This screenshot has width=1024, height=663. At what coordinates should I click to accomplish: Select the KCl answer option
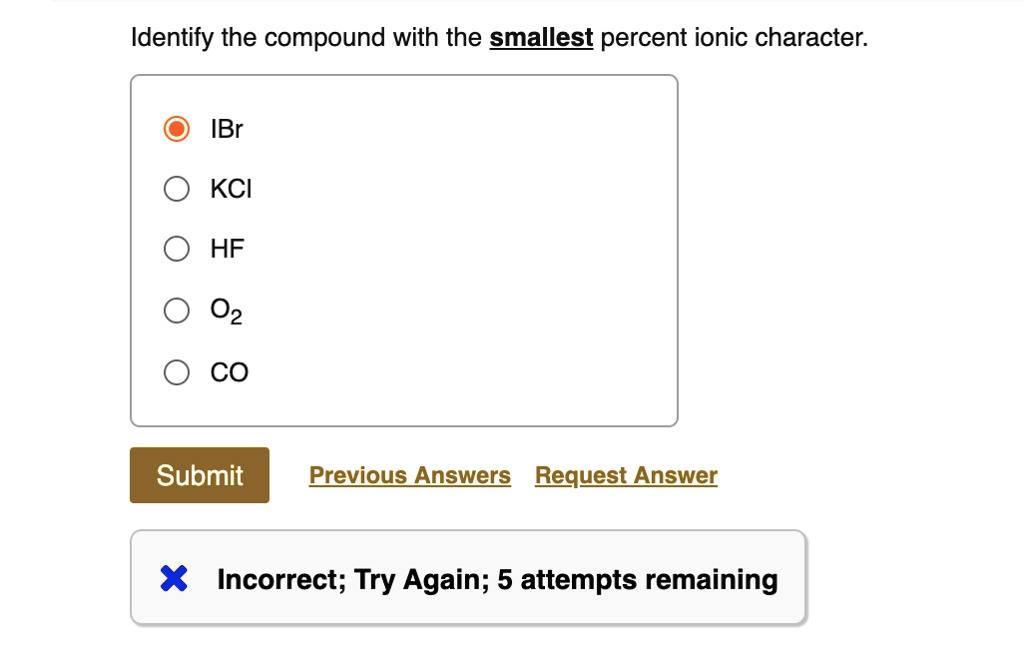coord(175,188)
